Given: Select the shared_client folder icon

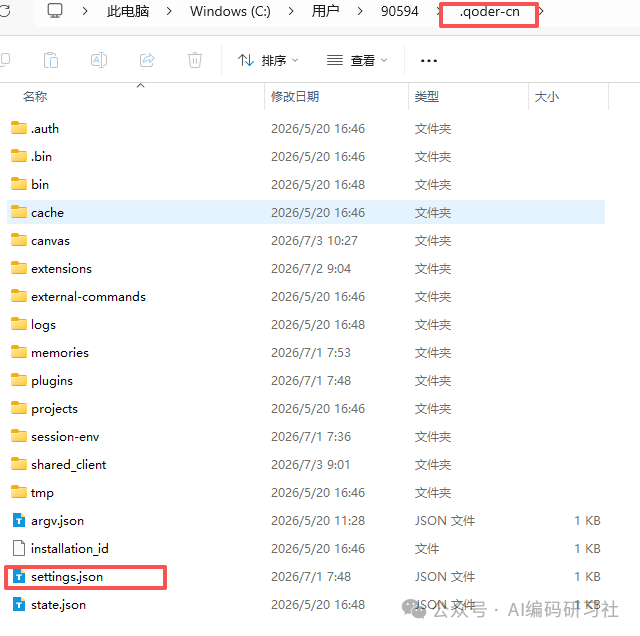Looking at the screenshot, I should click(x=19, y=465).
